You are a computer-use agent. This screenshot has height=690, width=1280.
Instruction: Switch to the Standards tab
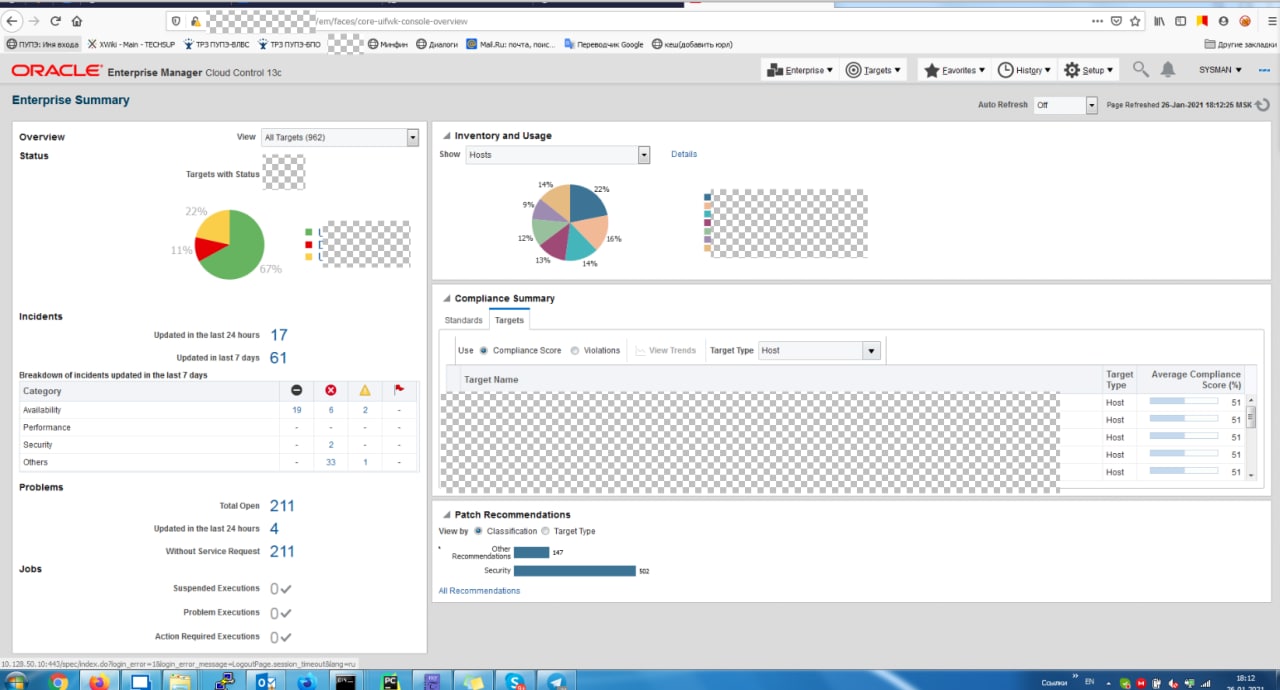pos(463,320)
